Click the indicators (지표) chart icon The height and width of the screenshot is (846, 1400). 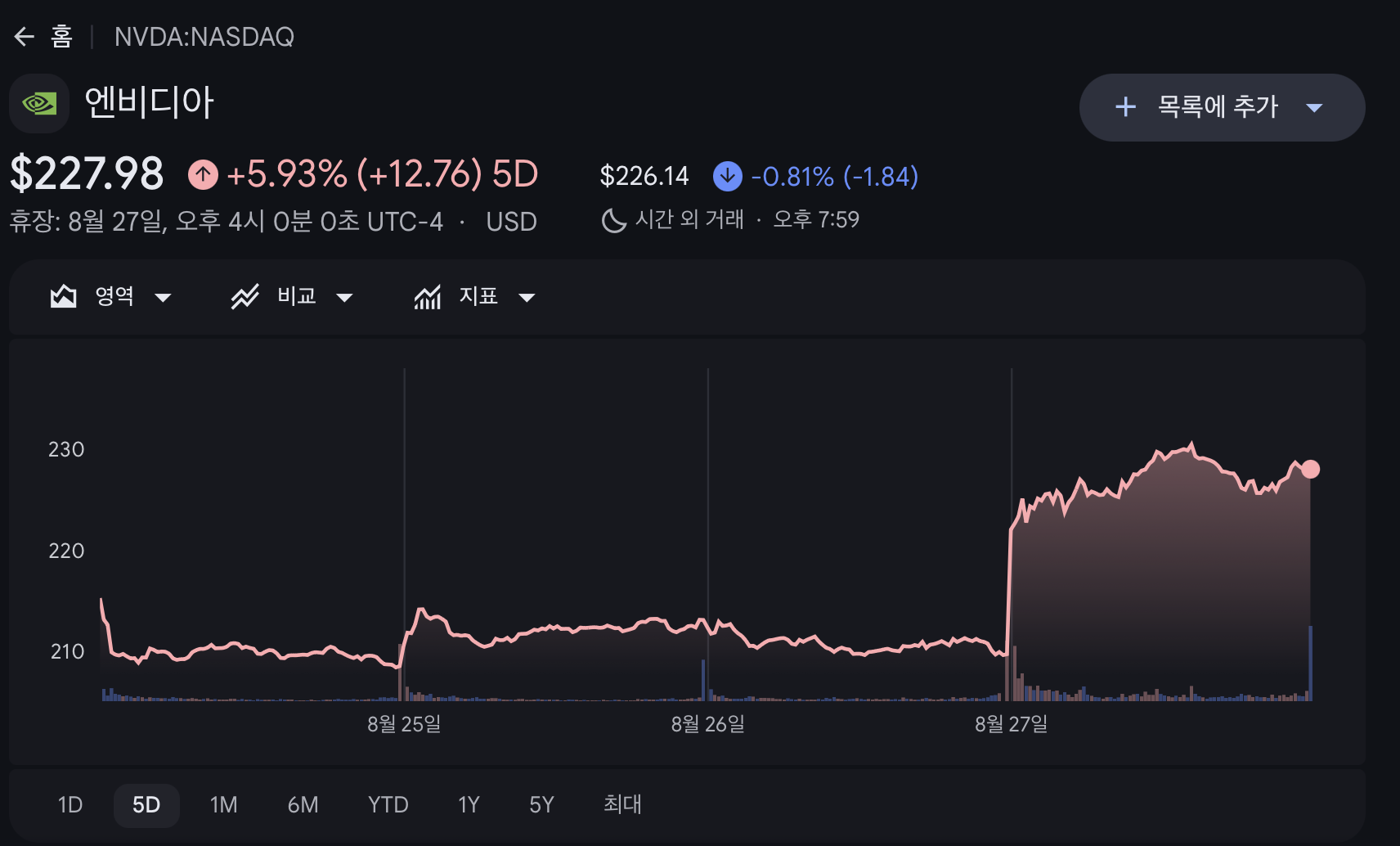point(428,296)
